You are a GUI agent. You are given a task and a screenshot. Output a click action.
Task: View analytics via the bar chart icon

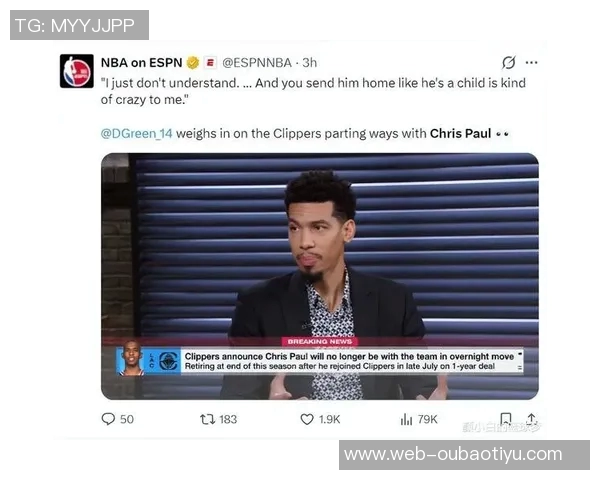click(406, 420)
